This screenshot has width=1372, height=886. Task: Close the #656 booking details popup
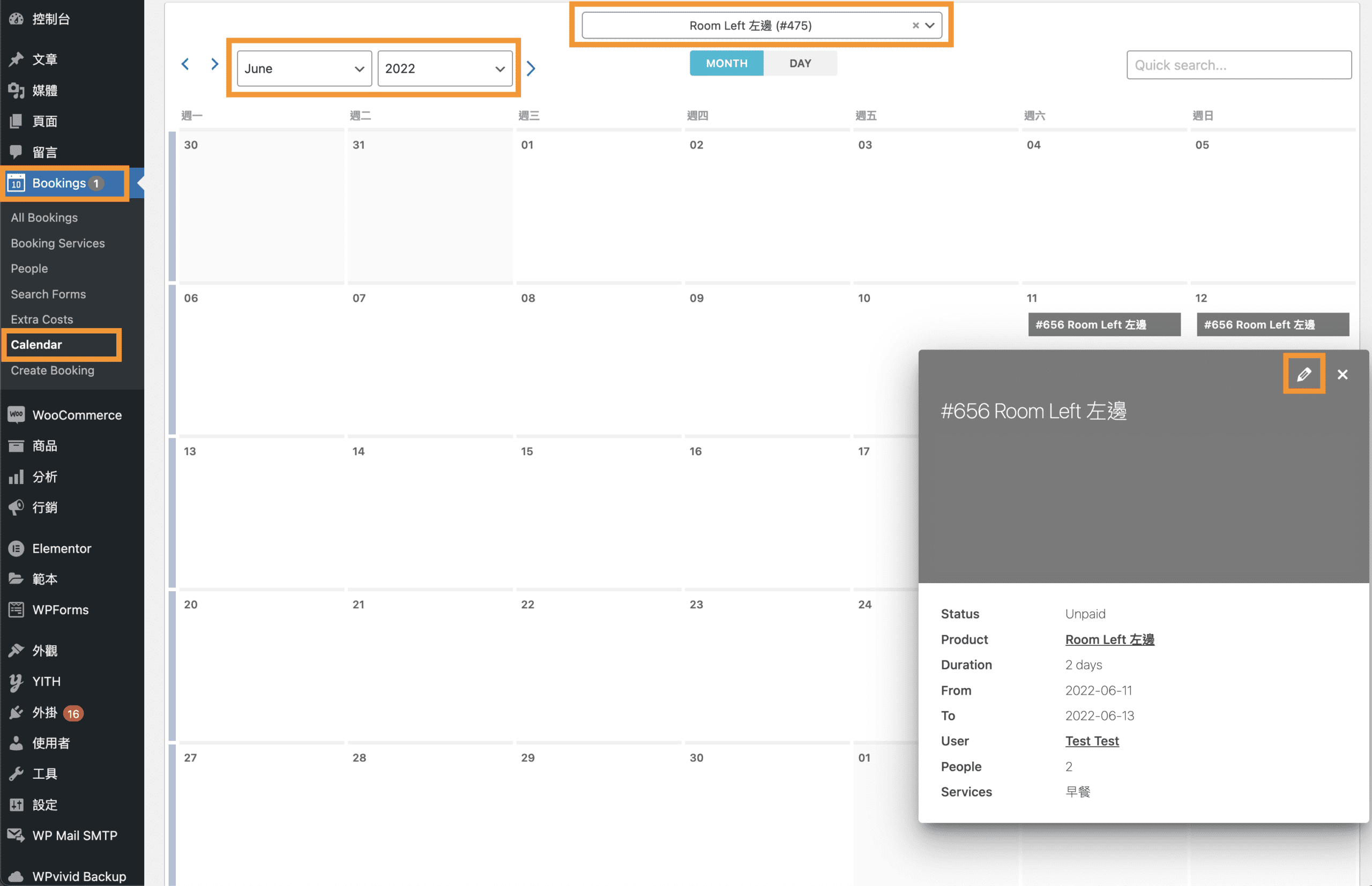[x=1342, y=375]
